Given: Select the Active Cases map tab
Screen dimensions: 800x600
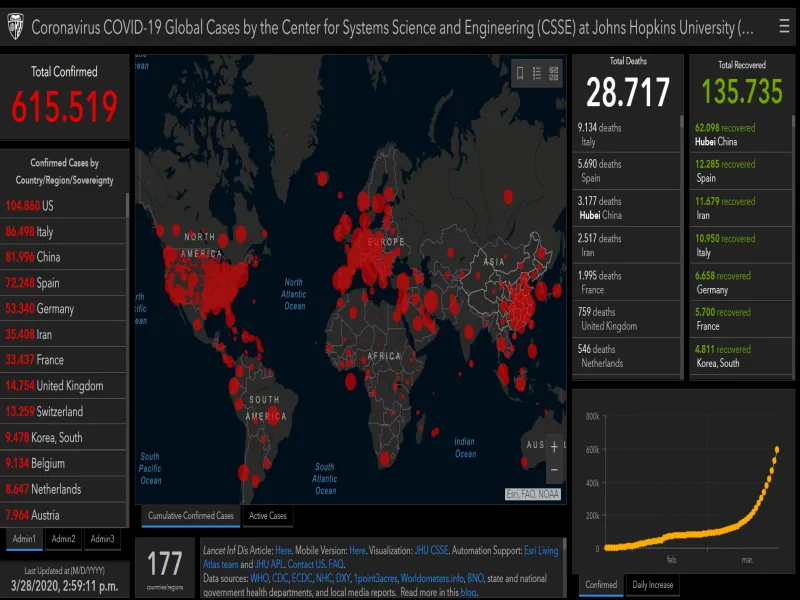Looking at the screenshot, I should (267, 516).
